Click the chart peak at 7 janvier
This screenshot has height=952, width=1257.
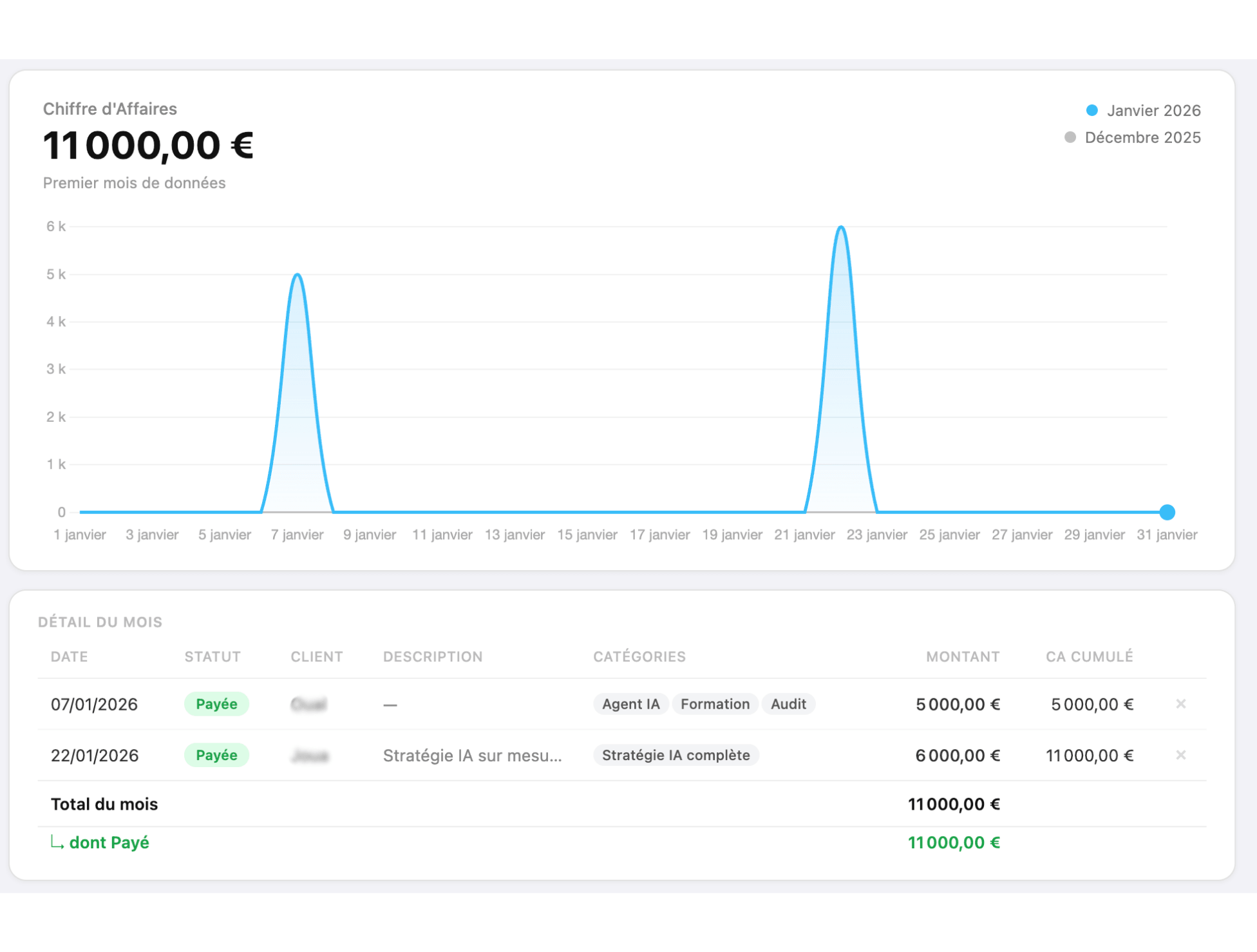tap(297, 276)
